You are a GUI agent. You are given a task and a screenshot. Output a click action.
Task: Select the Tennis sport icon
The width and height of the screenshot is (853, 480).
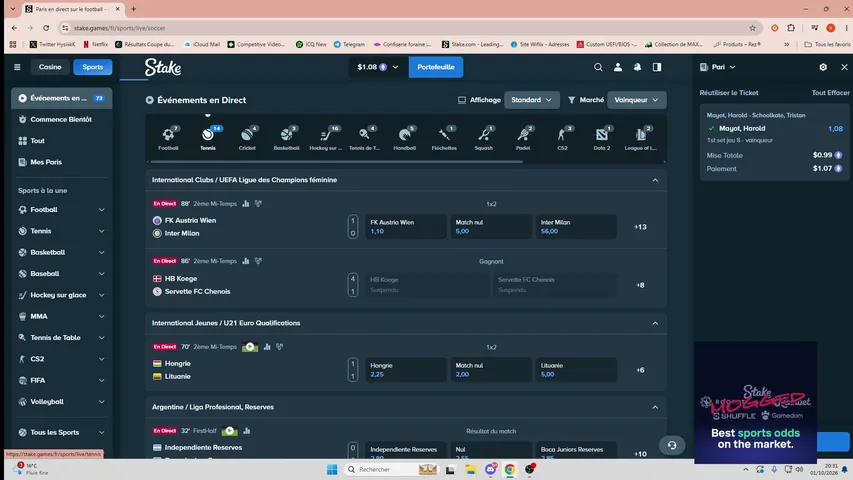[x=208, y=138]
